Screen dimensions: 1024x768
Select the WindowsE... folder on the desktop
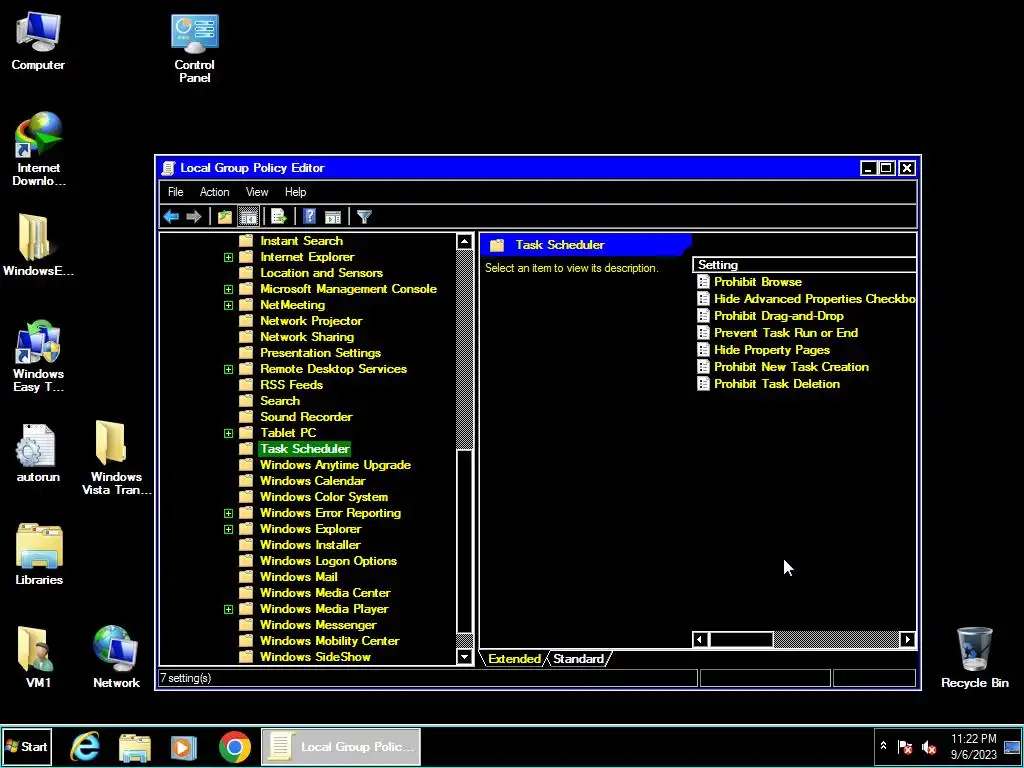(38, 245)
